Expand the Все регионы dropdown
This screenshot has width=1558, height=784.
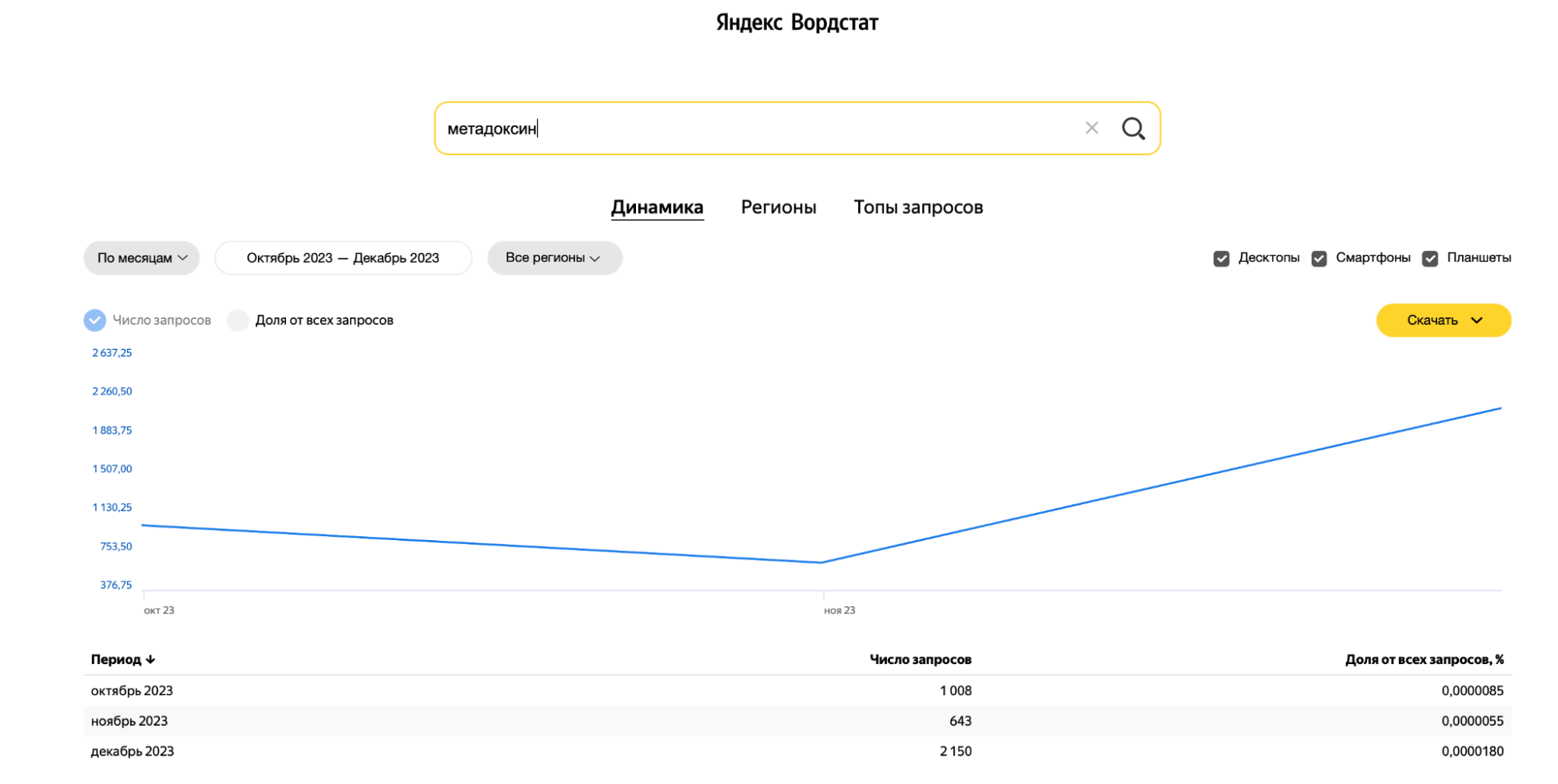click(x=554, y=258)
